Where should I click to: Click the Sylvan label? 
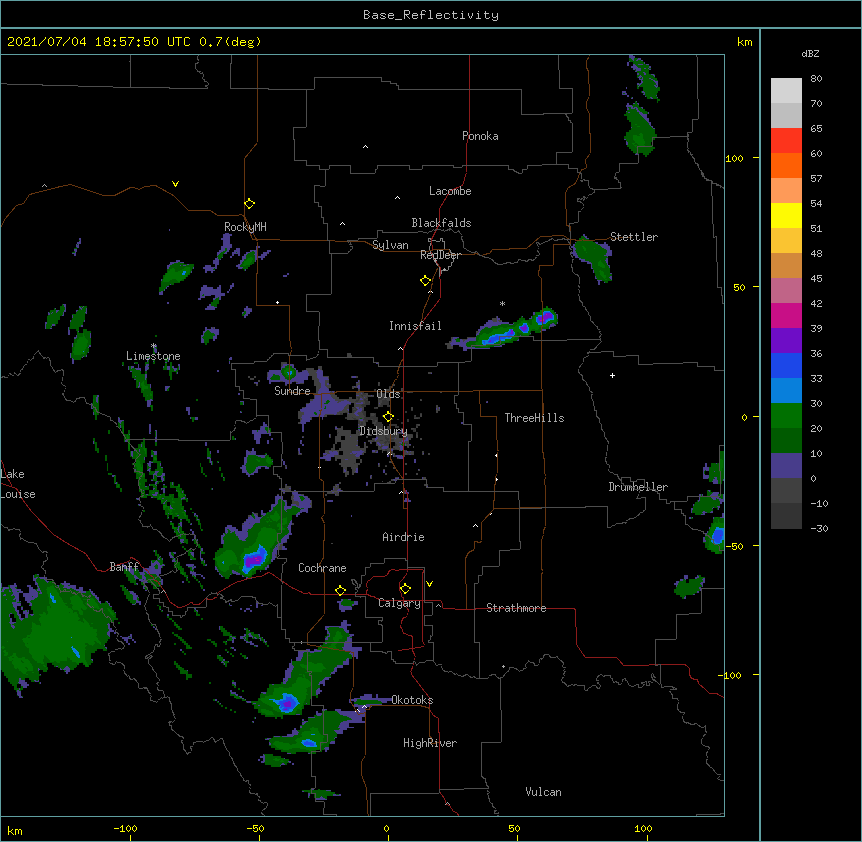coord(390,245)
